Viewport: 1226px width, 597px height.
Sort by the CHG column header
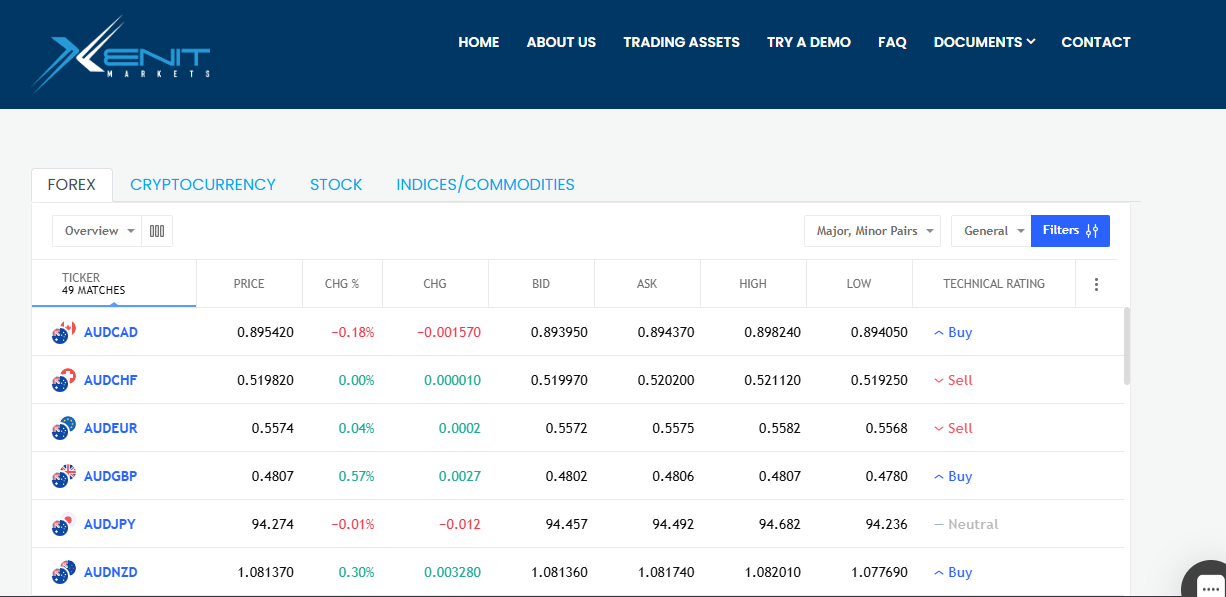[x=435, y=284]
